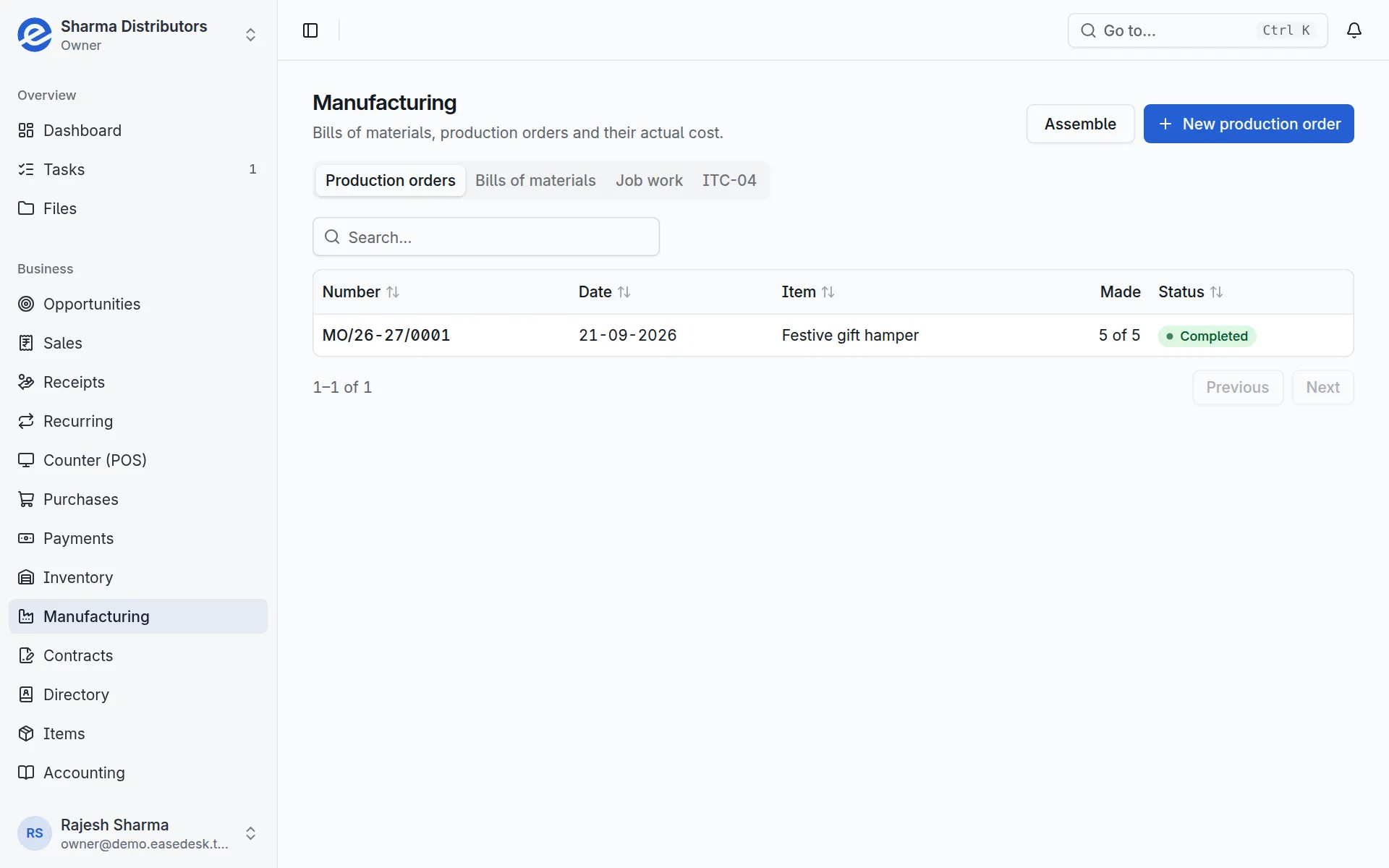Click the Sharma Distributors logo
Screen dimensions: 1389x868
point(35,35)
